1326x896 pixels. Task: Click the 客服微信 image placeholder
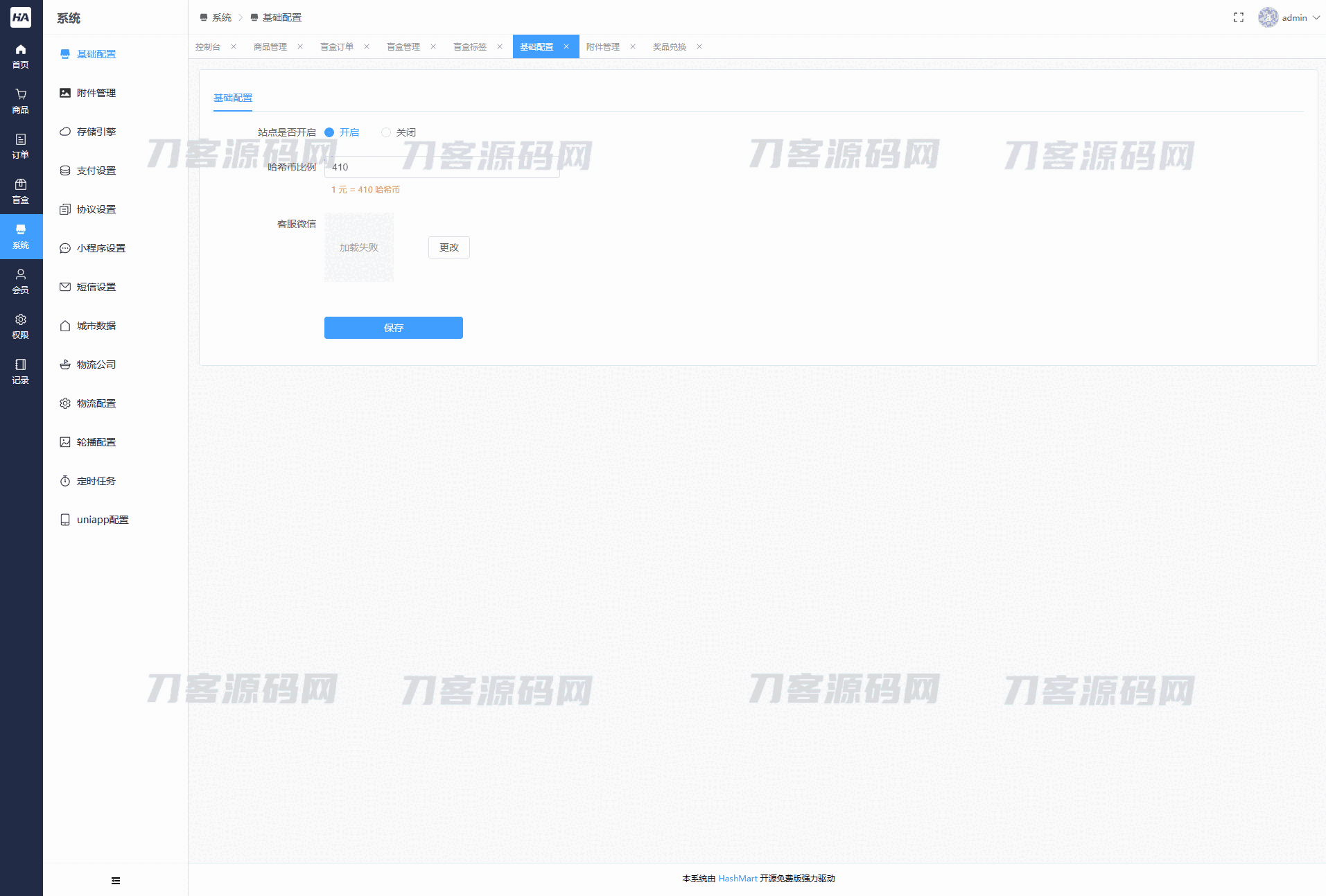pyautogui.click(x=359, y=247)
